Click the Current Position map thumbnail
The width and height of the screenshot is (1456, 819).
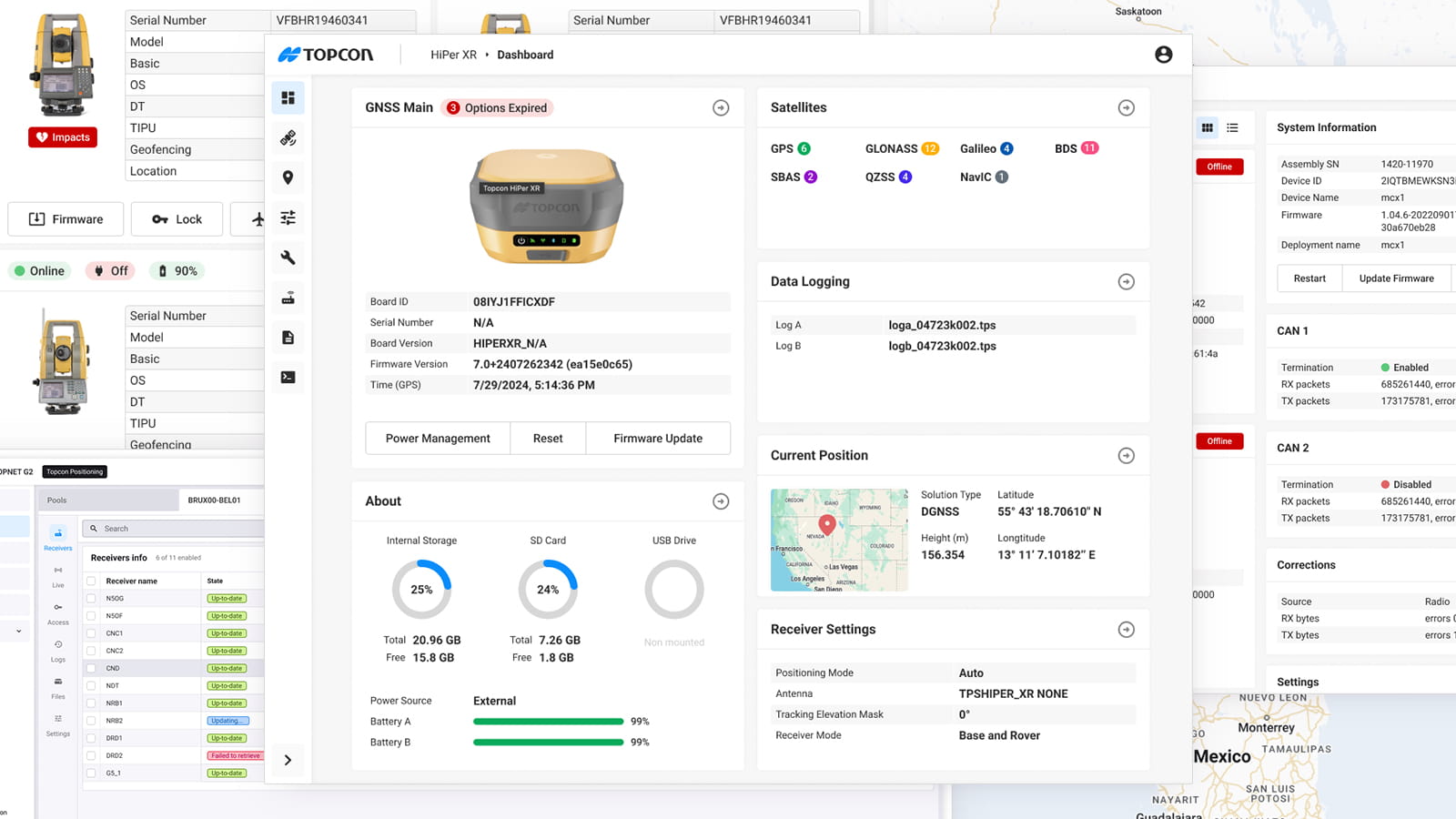[x=839, y=541]
